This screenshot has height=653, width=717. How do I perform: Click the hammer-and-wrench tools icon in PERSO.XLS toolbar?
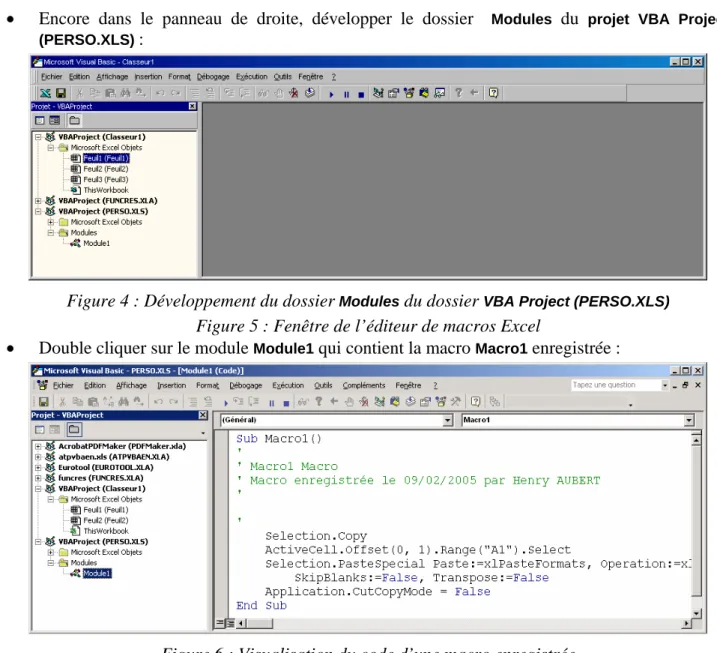click(x=455, y=401)
